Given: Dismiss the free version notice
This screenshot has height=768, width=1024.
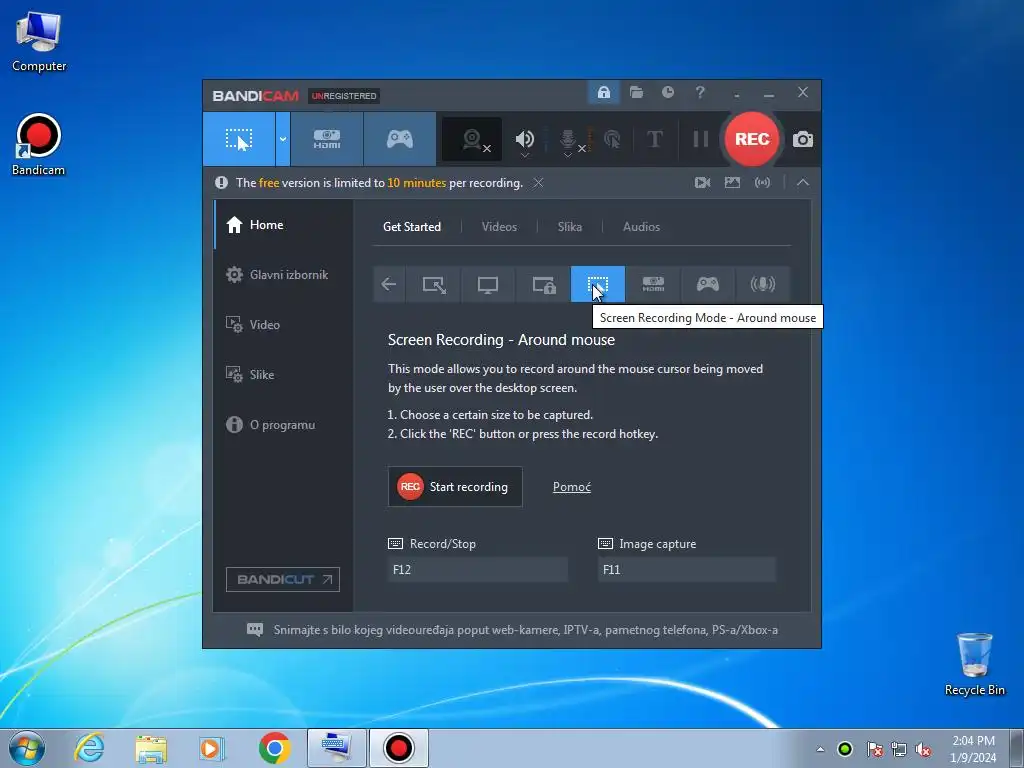Looking at the screenshot, I should click(x=538, y=183).
